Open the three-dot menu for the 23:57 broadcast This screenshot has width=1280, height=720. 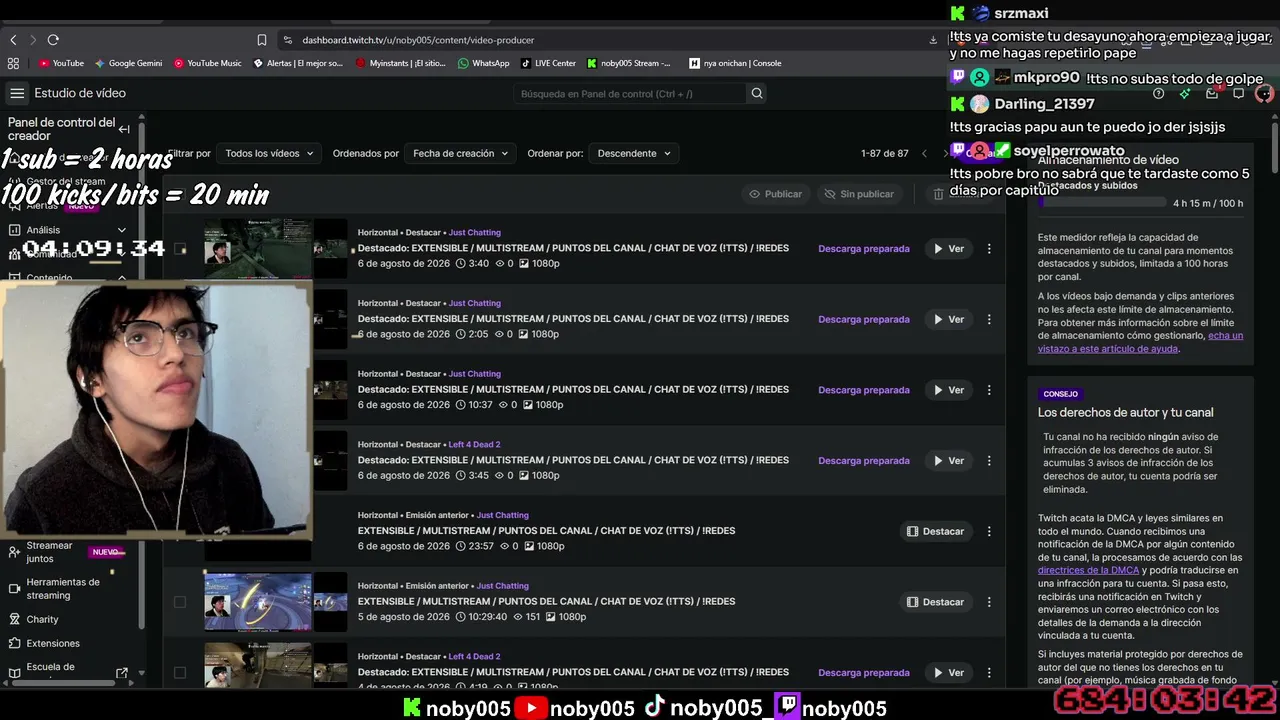[x=989, y=531]
